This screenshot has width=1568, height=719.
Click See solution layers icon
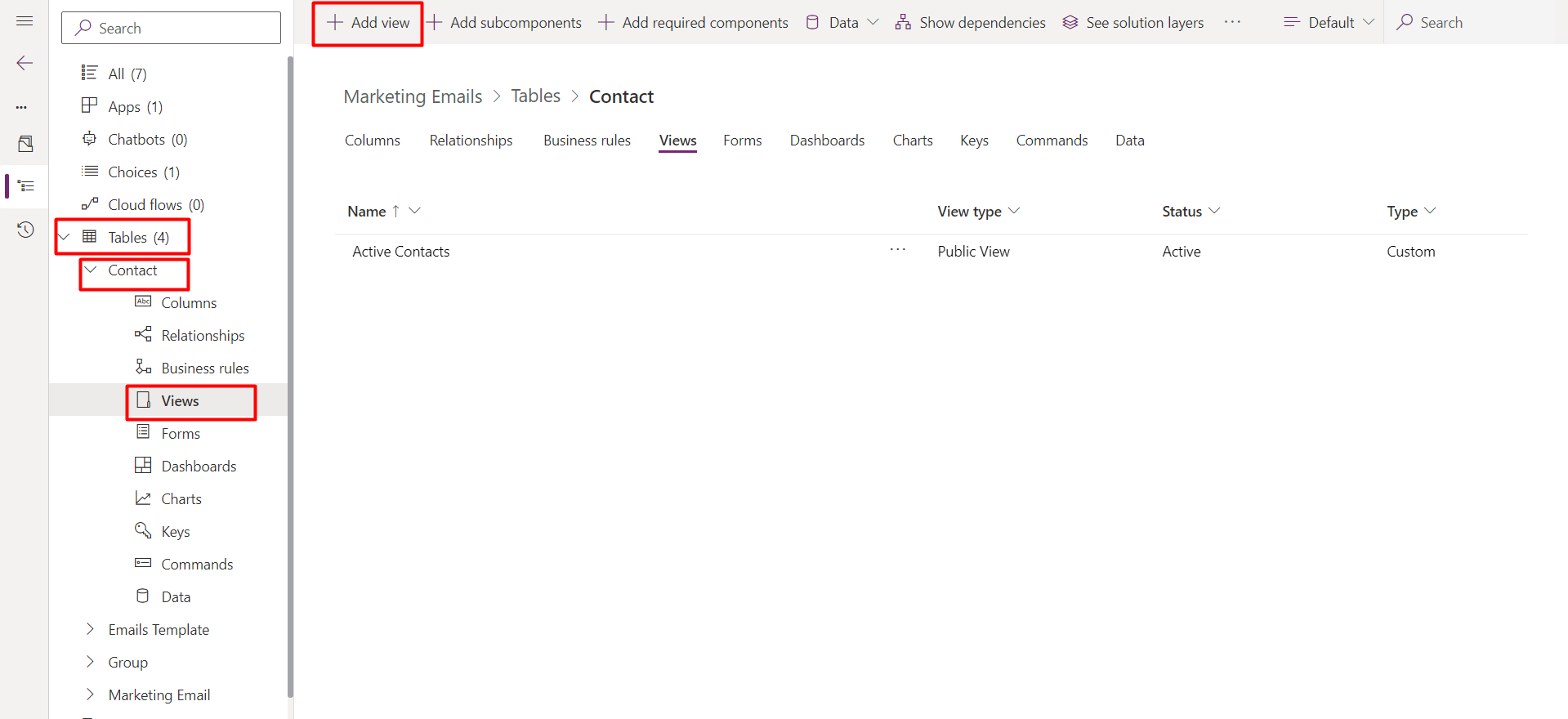[x=1070, y=23]
